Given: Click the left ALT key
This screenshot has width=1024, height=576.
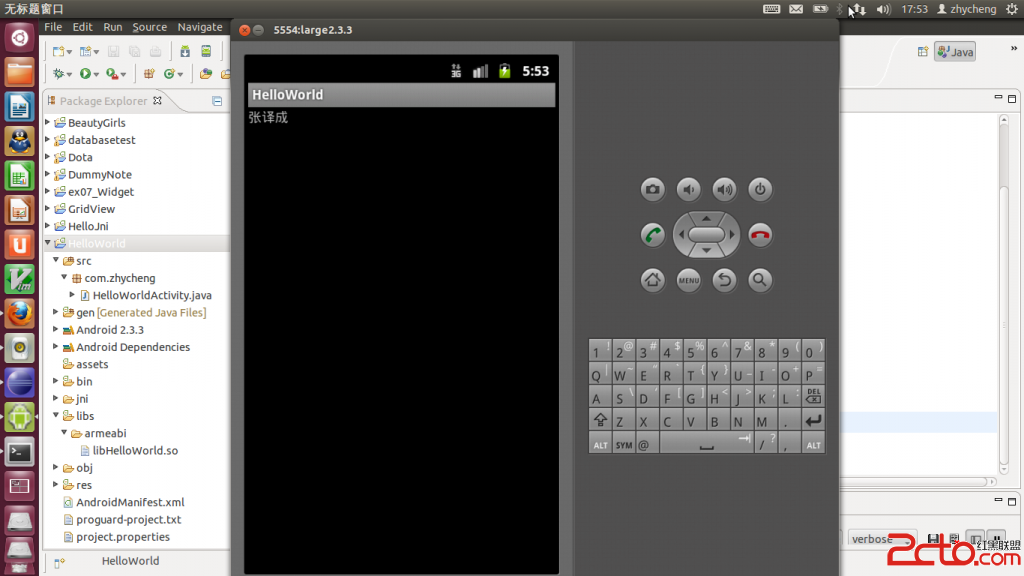Looking at the screenshot, I should pos(600,444).
